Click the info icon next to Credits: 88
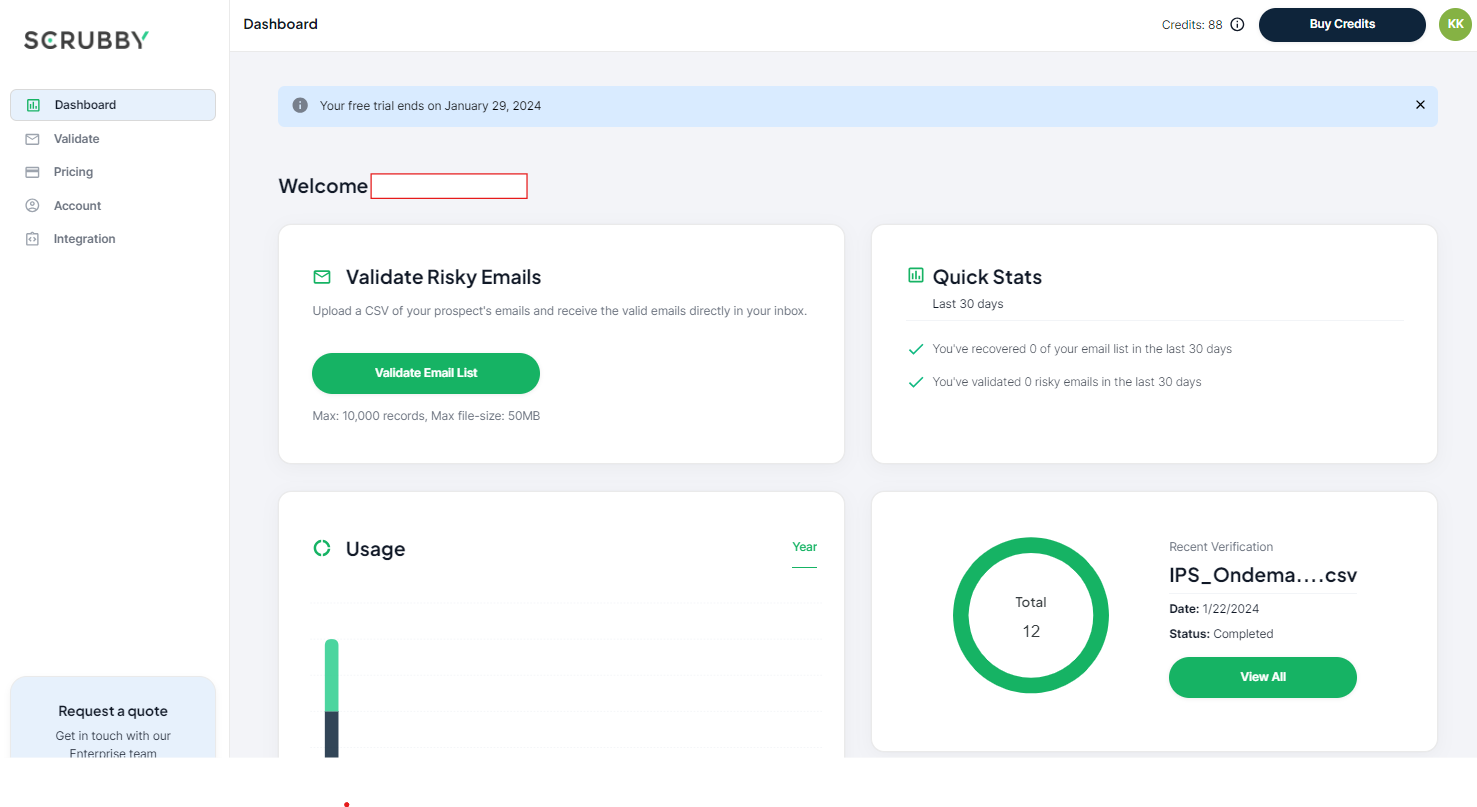This screenshot has width=1477, height=807. point(1237,24)
